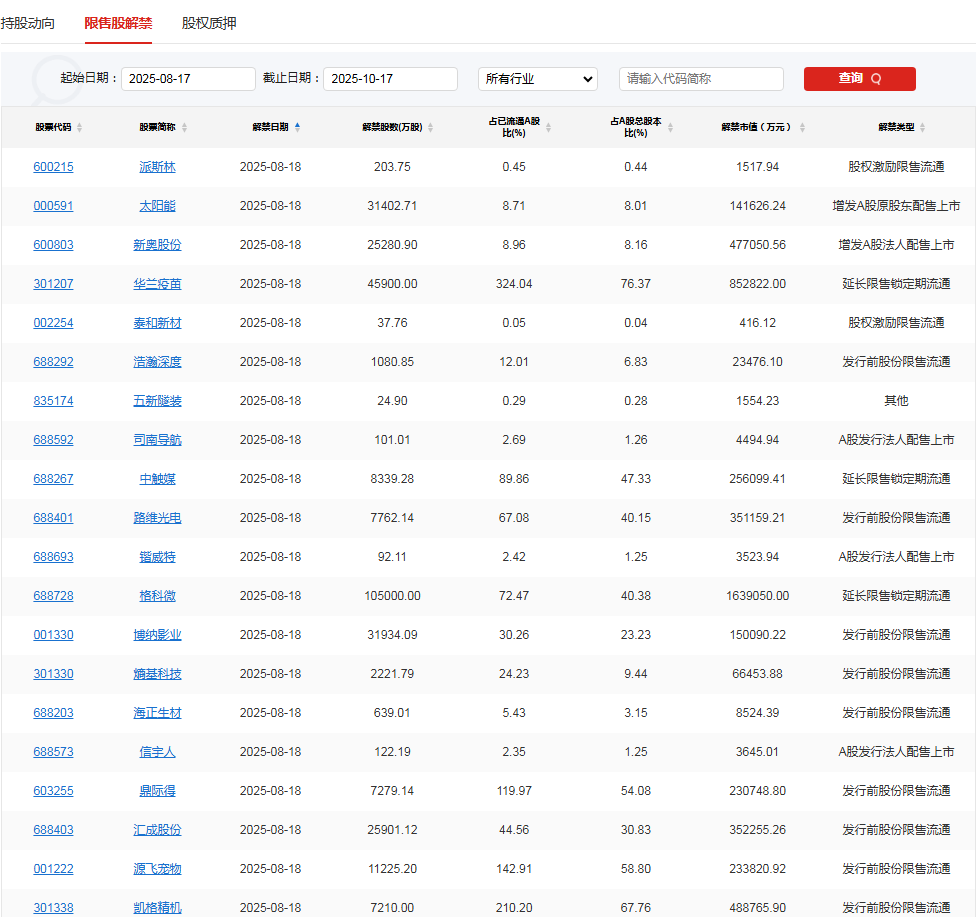Open the 格科微 stock link
This screenshot has height=917, width=977.
tap(157, 595)
